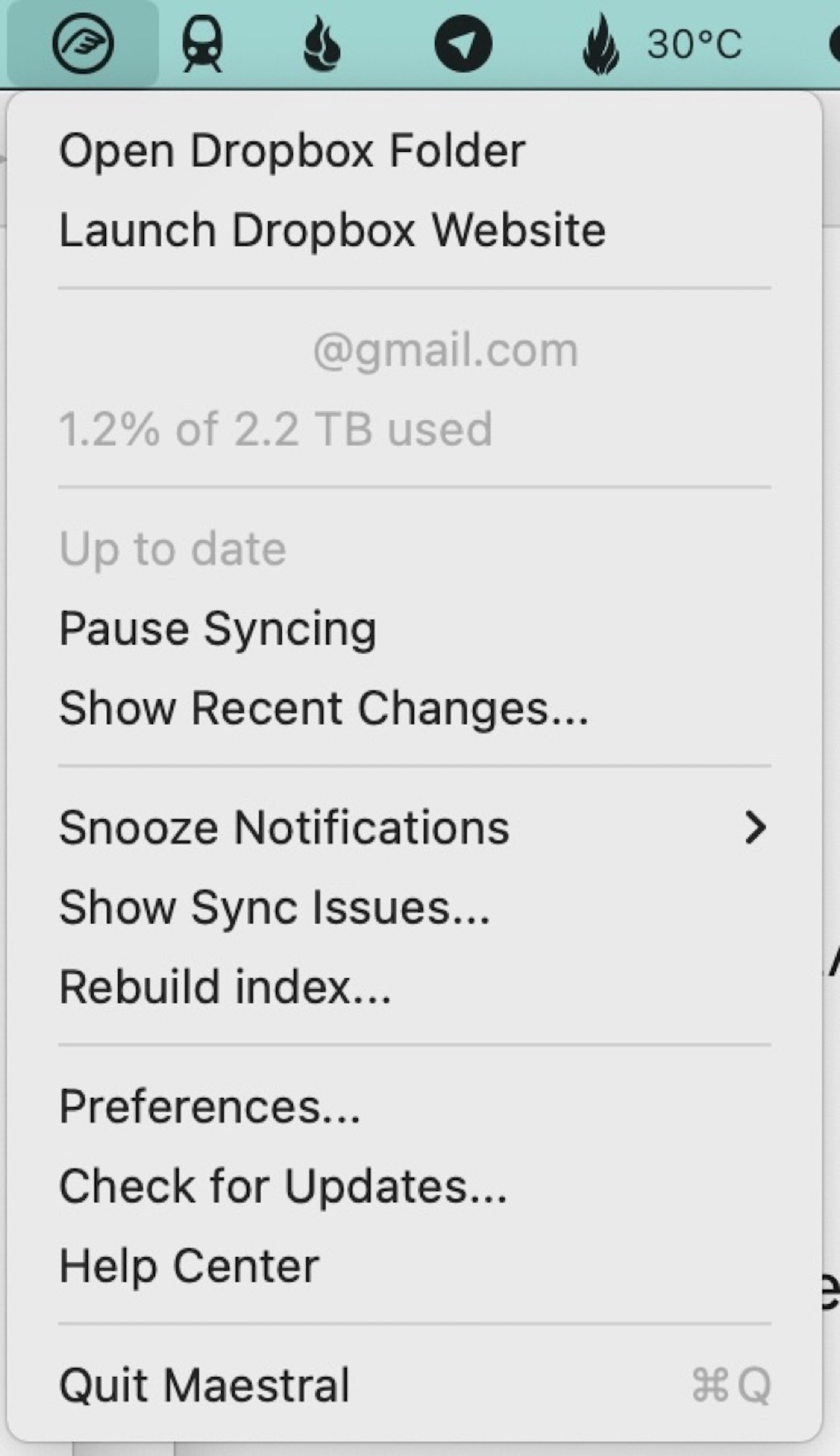This screenshot has width=840, height=1456.
Task: Open Maestral Preferences
Action: pos(210,1106)
